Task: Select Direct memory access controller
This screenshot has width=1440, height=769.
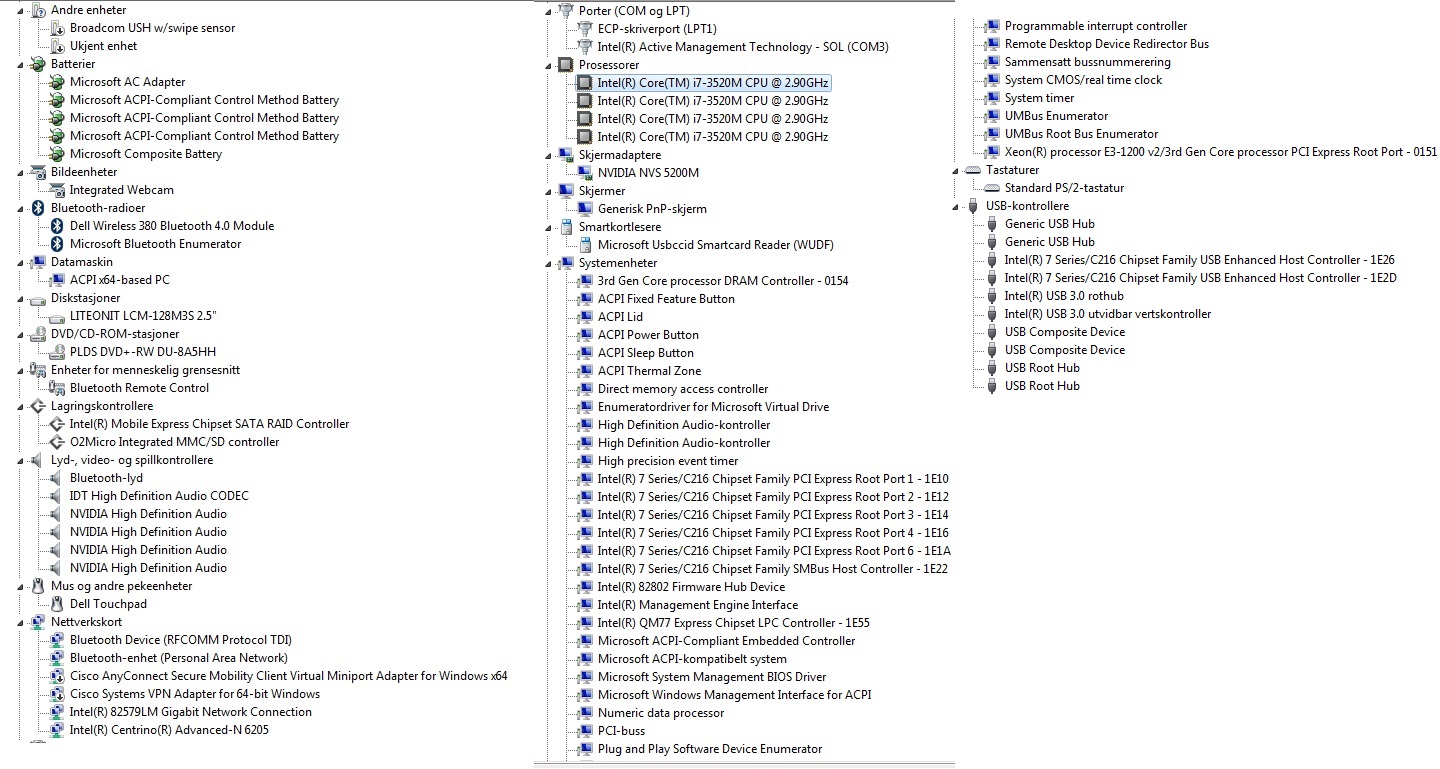Action: (x=683, y=389)
